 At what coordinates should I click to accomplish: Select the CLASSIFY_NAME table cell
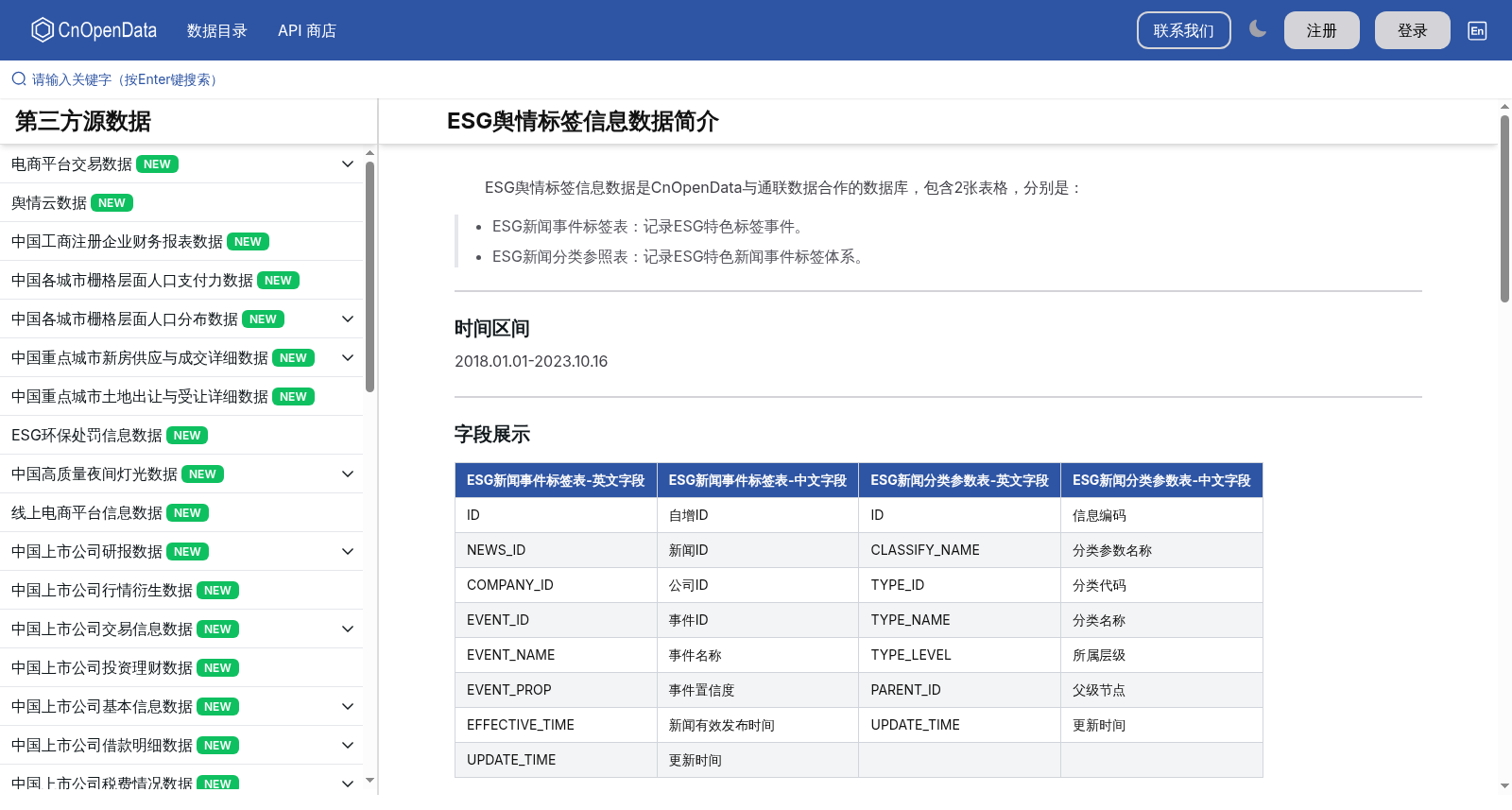click(959, 550)
